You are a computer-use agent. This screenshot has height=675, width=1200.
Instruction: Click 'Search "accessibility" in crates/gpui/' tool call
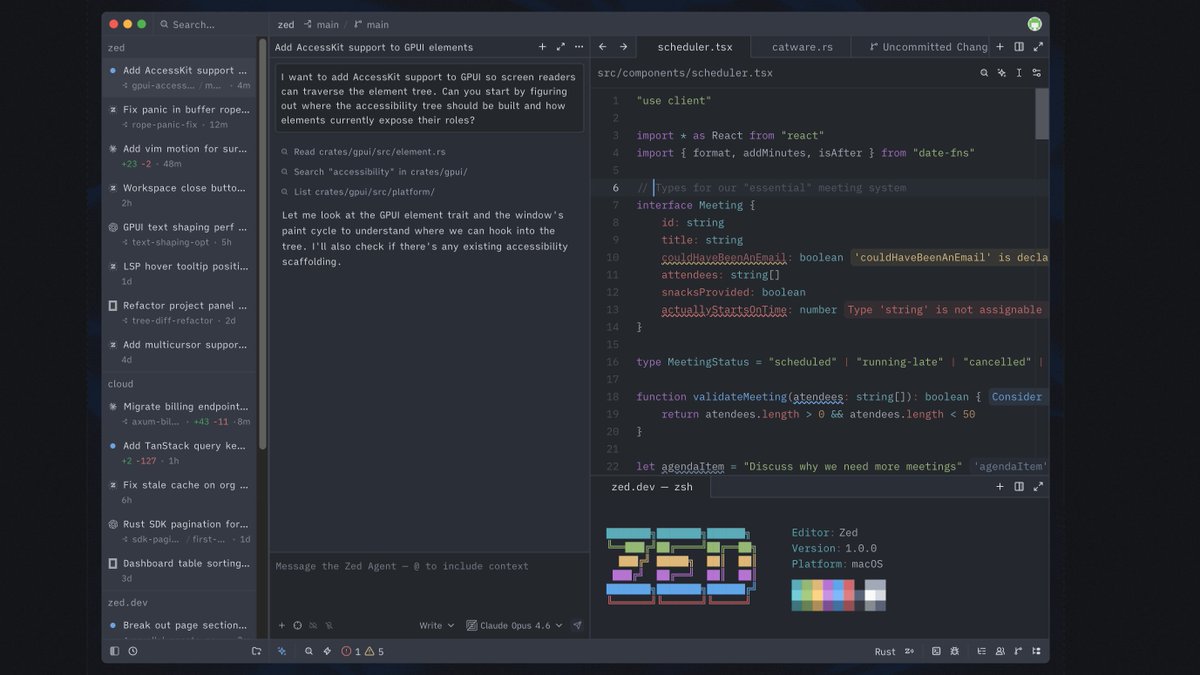tap(373, 172)
